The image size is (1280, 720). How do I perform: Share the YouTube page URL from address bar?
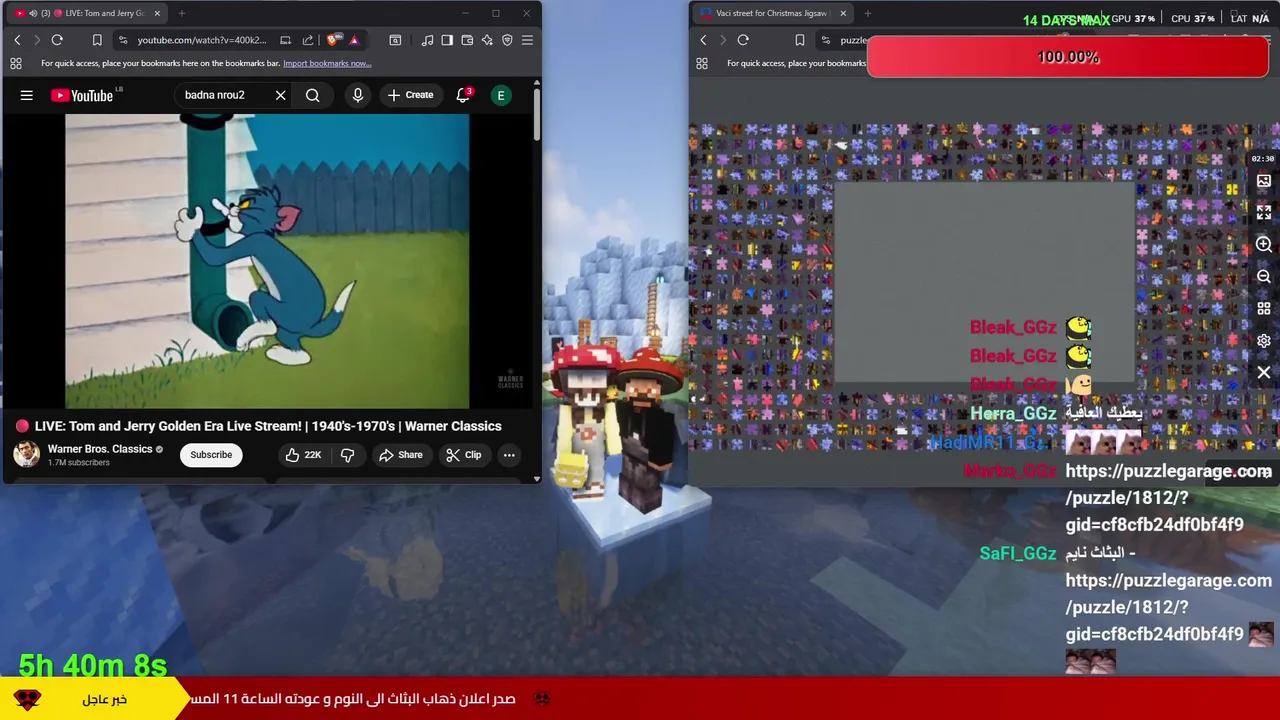point(308,40)
